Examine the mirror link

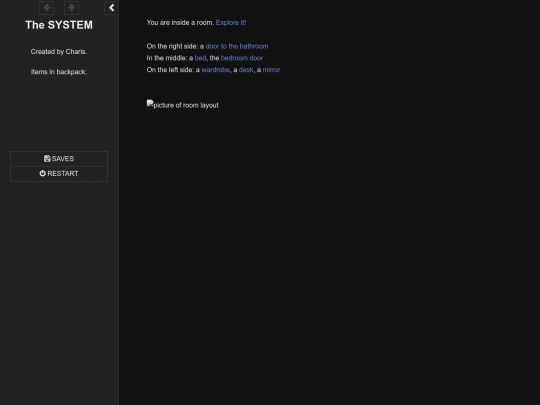[271, 70]
